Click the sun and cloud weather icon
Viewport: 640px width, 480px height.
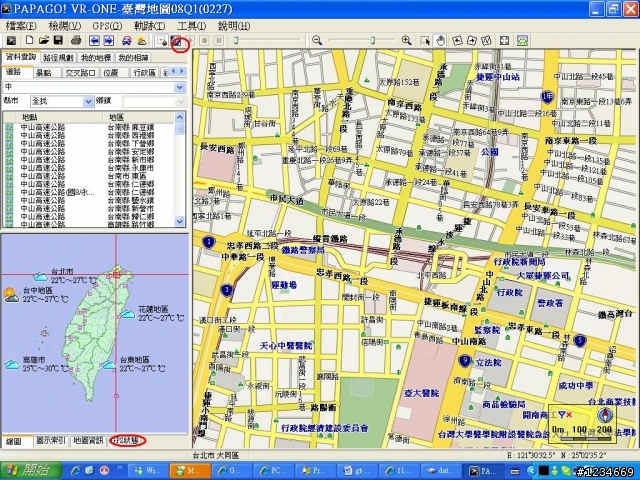point(142,40)
